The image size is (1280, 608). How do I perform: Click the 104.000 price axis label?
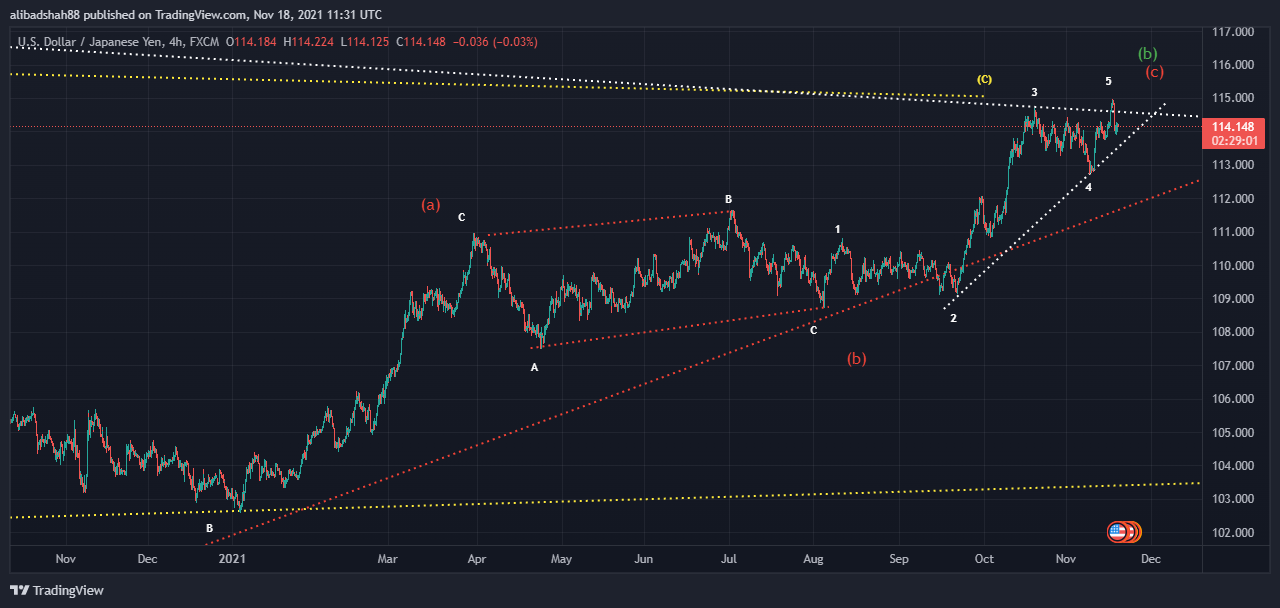[1234, 466]
